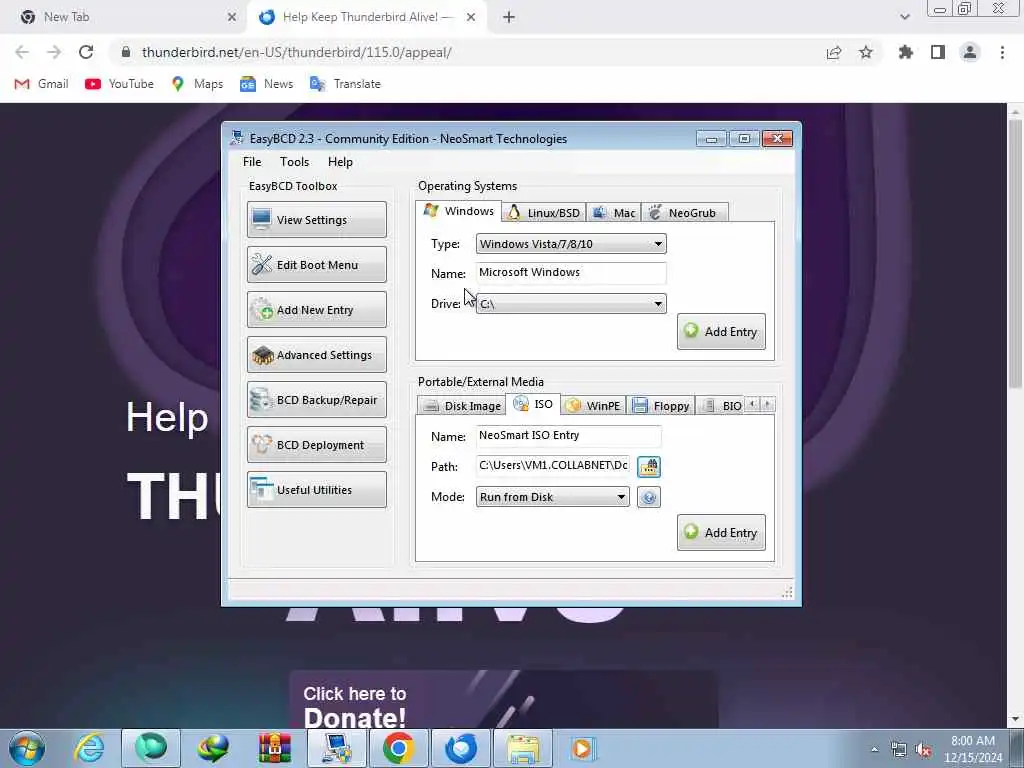This screenshot has height=768, width=1024.
Task: Expand the Windows Type dropdown
Action: (571, 244)
